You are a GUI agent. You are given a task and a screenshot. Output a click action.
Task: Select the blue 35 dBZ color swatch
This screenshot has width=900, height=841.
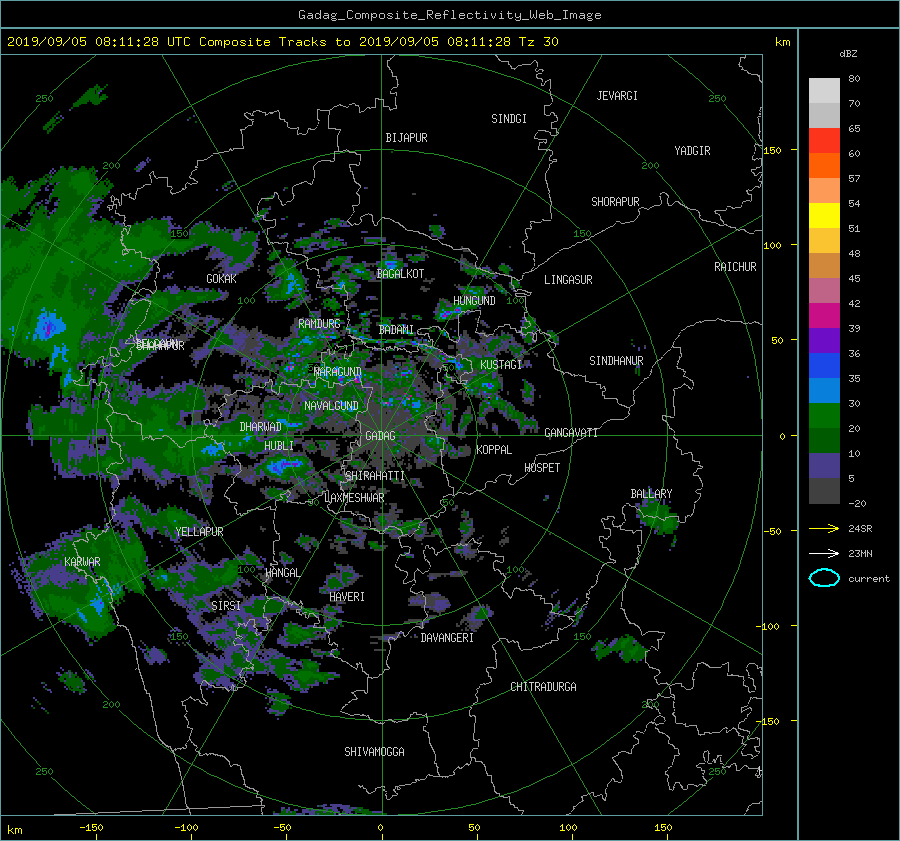point(824,366)
